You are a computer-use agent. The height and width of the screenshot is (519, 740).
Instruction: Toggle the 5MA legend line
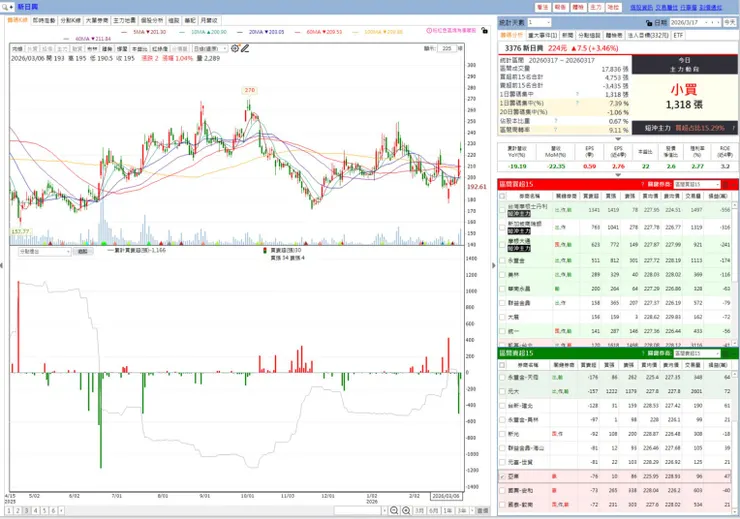[143, 32]
